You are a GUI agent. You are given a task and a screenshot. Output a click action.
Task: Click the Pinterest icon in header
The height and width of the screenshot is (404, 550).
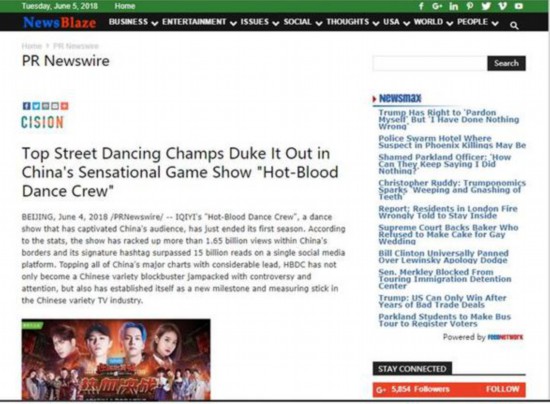tap(470, 6)
